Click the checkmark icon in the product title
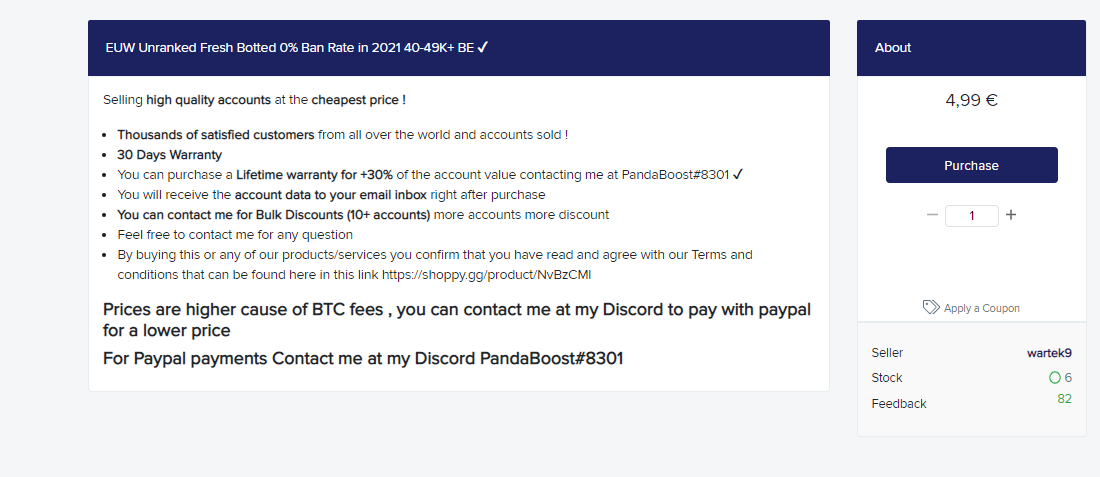Viewport: 1100px width, 477px height. (483, 47)
